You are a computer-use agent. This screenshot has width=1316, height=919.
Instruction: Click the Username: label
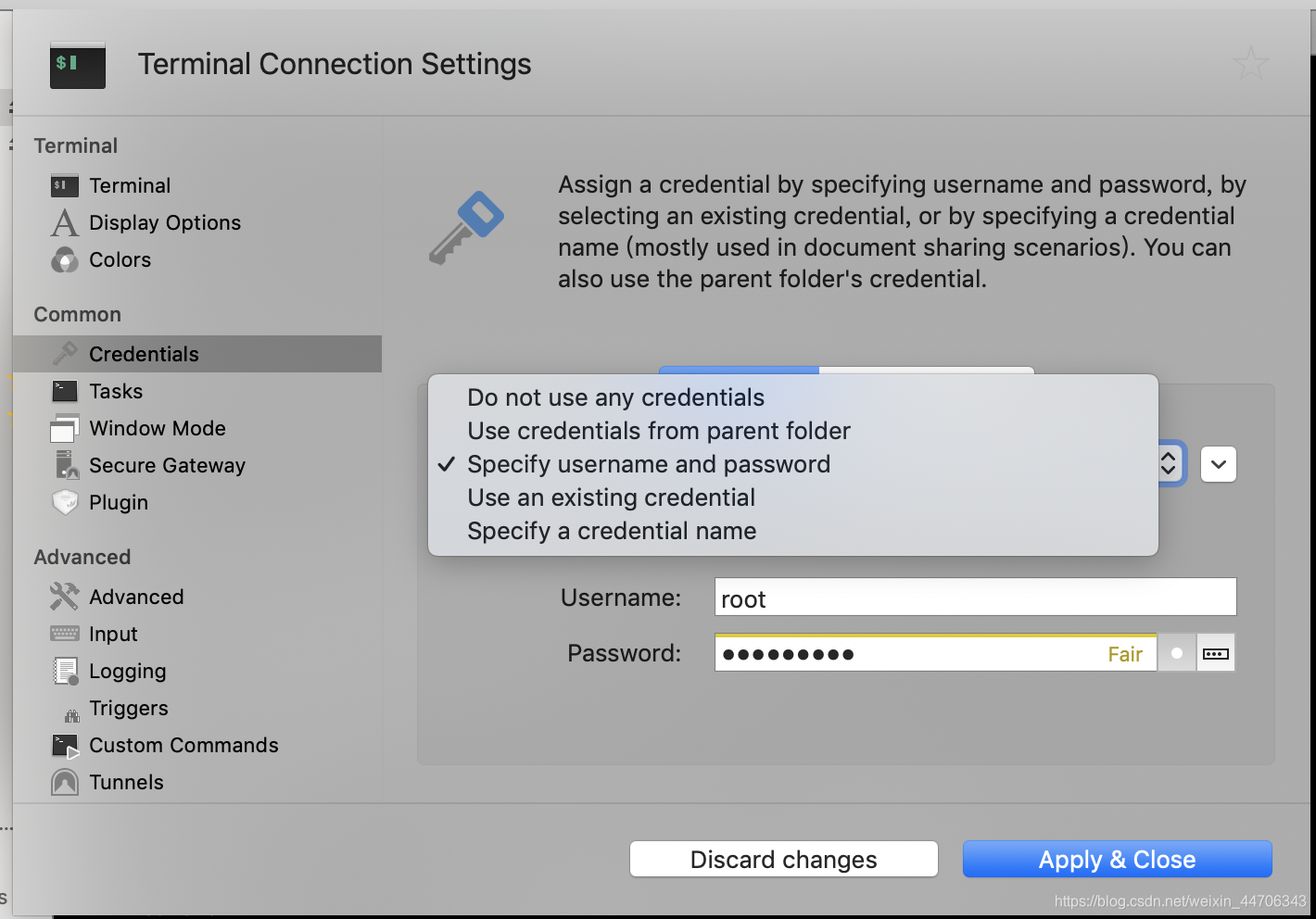click(x=621, y=598)
